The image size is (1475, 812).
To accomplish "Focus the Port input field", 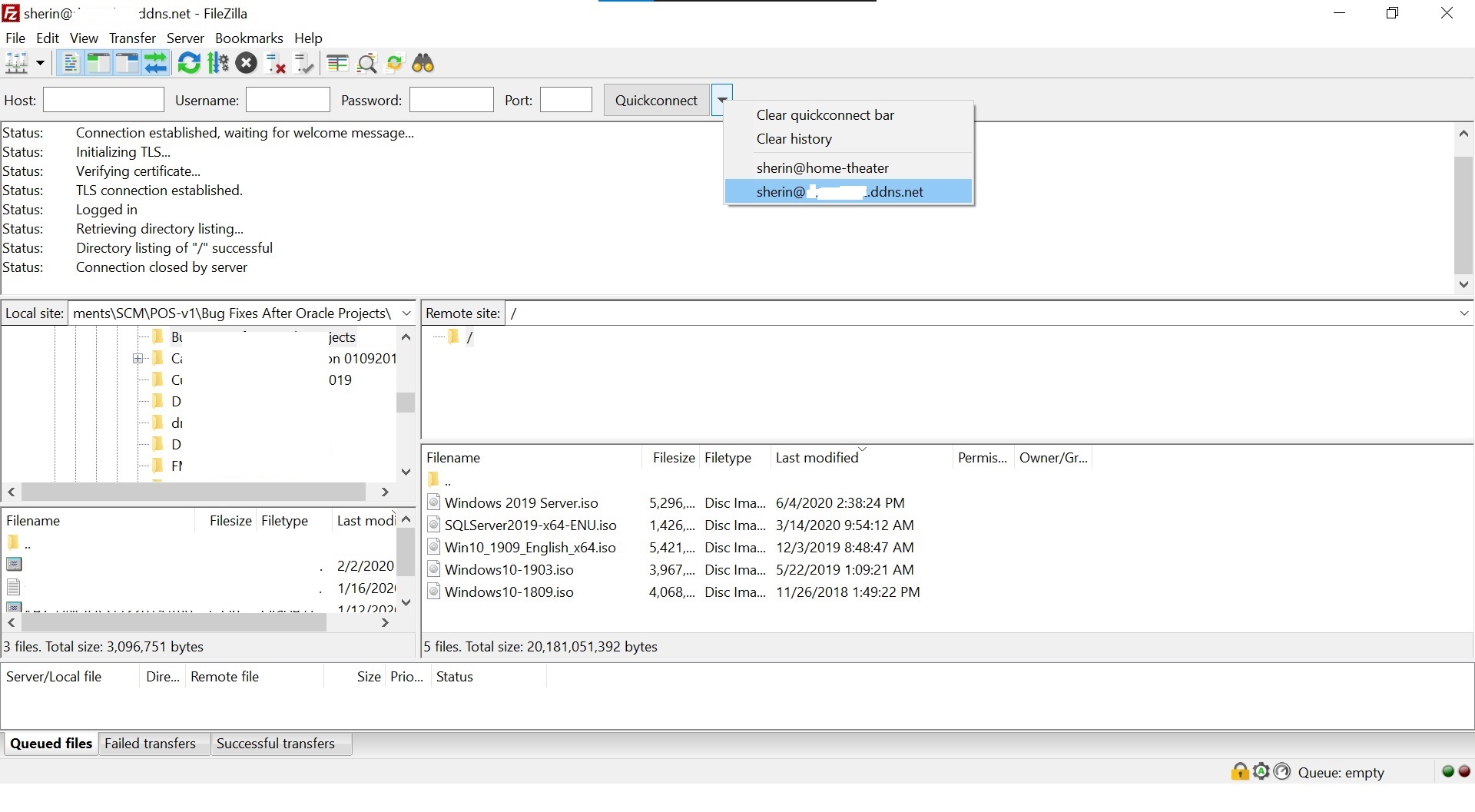I will pos(566,100).
